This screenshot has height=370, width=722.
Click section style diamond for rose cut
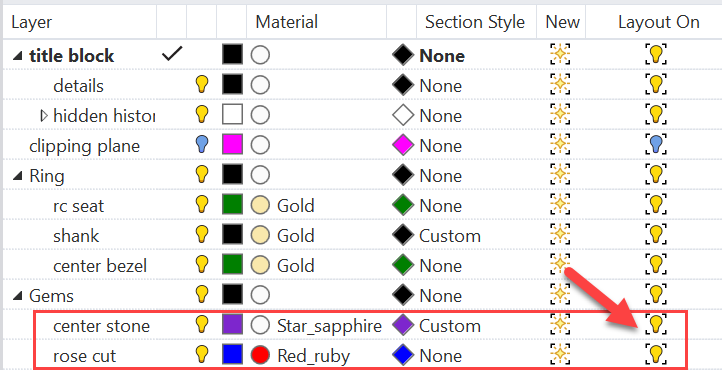[x=403, y=356]
